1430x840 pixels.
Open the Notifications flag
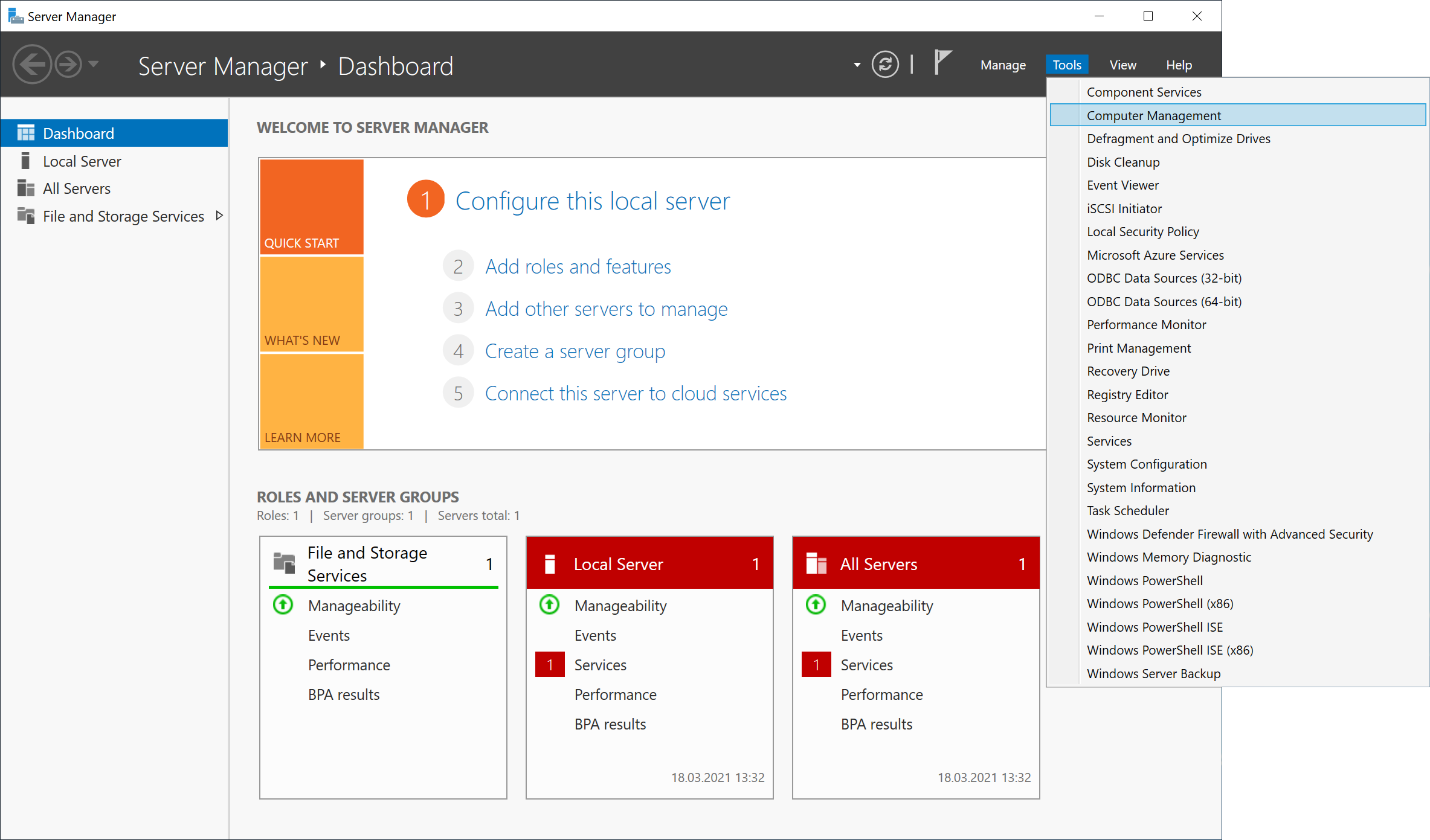[942, 62]
